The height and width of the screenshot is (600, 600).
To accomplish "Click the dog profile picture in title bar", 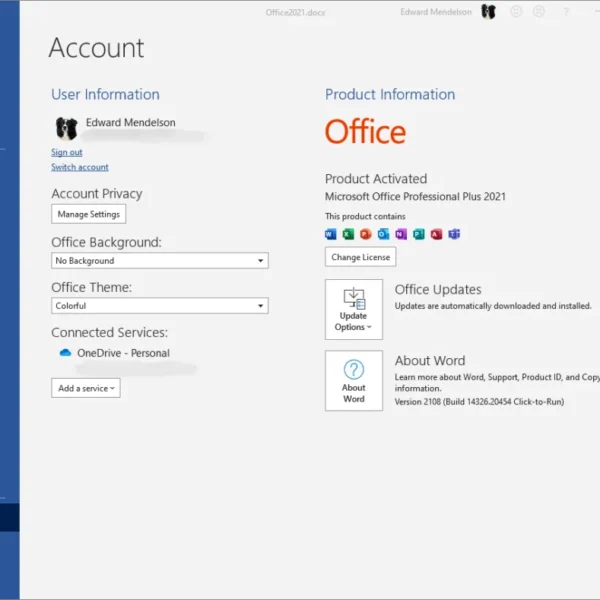I will (x=488, y=12).
